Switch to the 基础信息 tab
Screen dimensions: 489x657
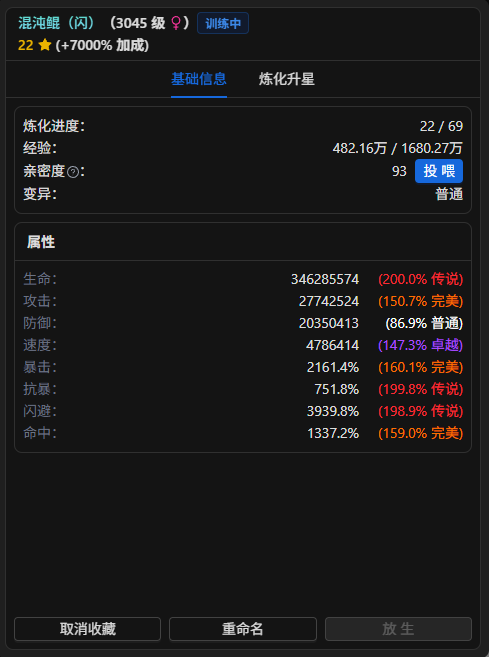pyautogui.click(x=199, y=79)
